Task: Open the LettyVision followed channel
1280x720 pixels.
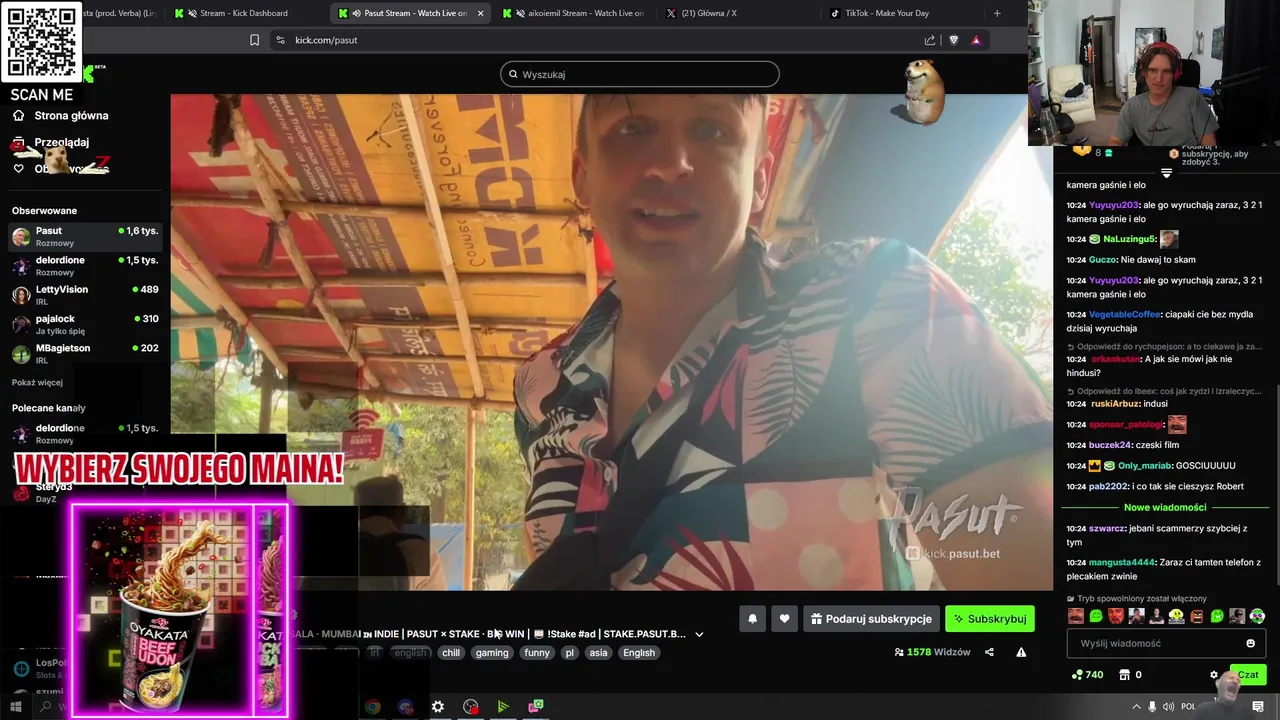Action: 85,294
